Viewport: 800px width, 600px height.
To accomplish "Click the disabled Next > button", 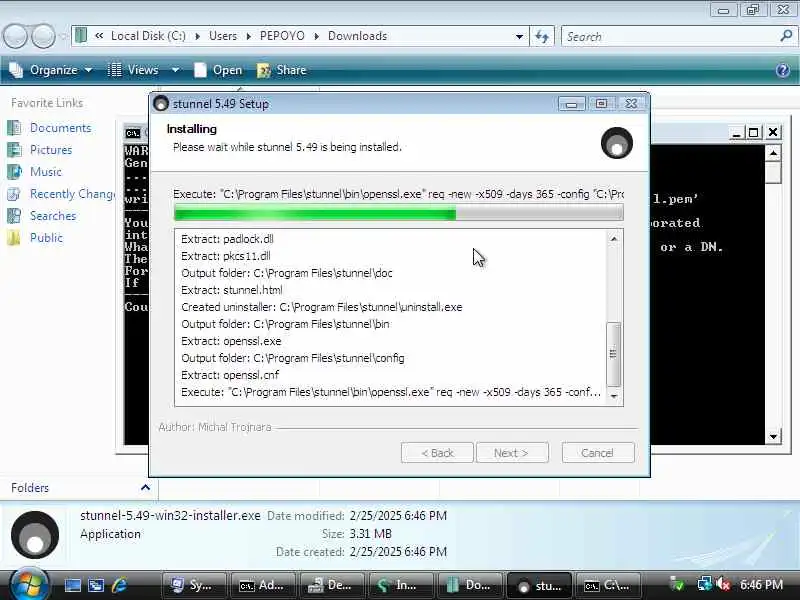I will [x=512, y=453].
